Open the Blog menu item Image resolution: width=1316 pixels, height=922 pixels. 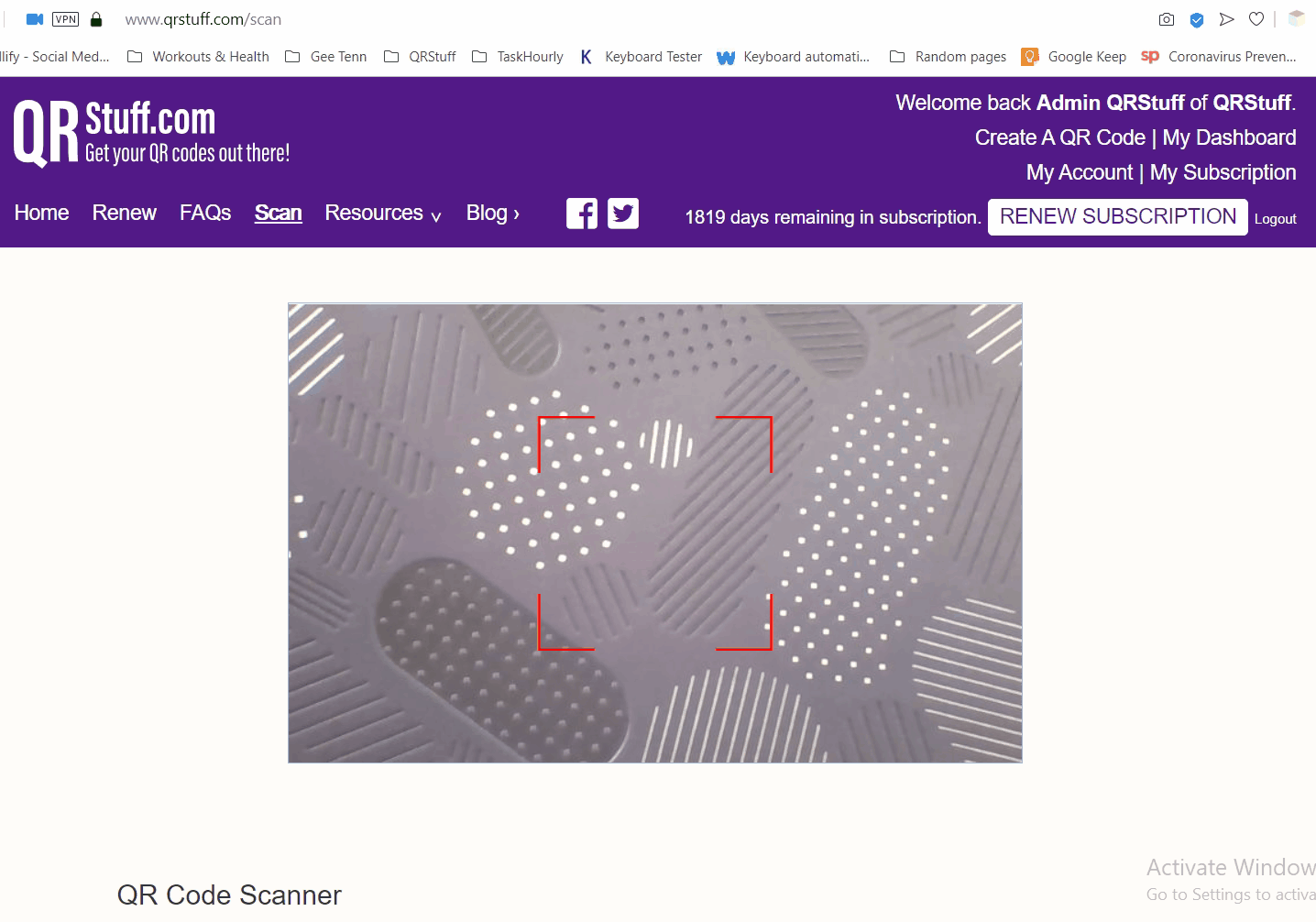tap(493, 213)
